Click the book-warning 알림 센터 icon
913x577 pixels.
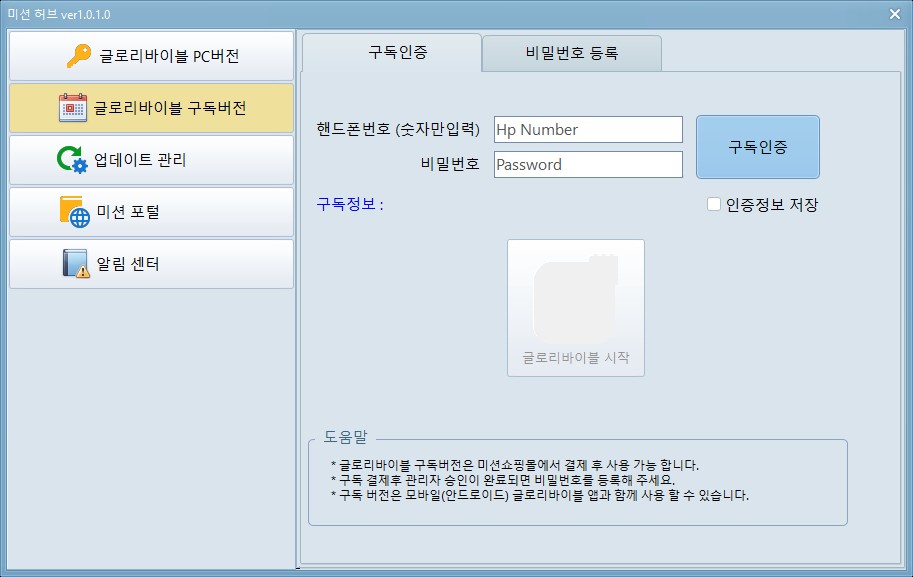pyautogui.click(x=76, y=264)
